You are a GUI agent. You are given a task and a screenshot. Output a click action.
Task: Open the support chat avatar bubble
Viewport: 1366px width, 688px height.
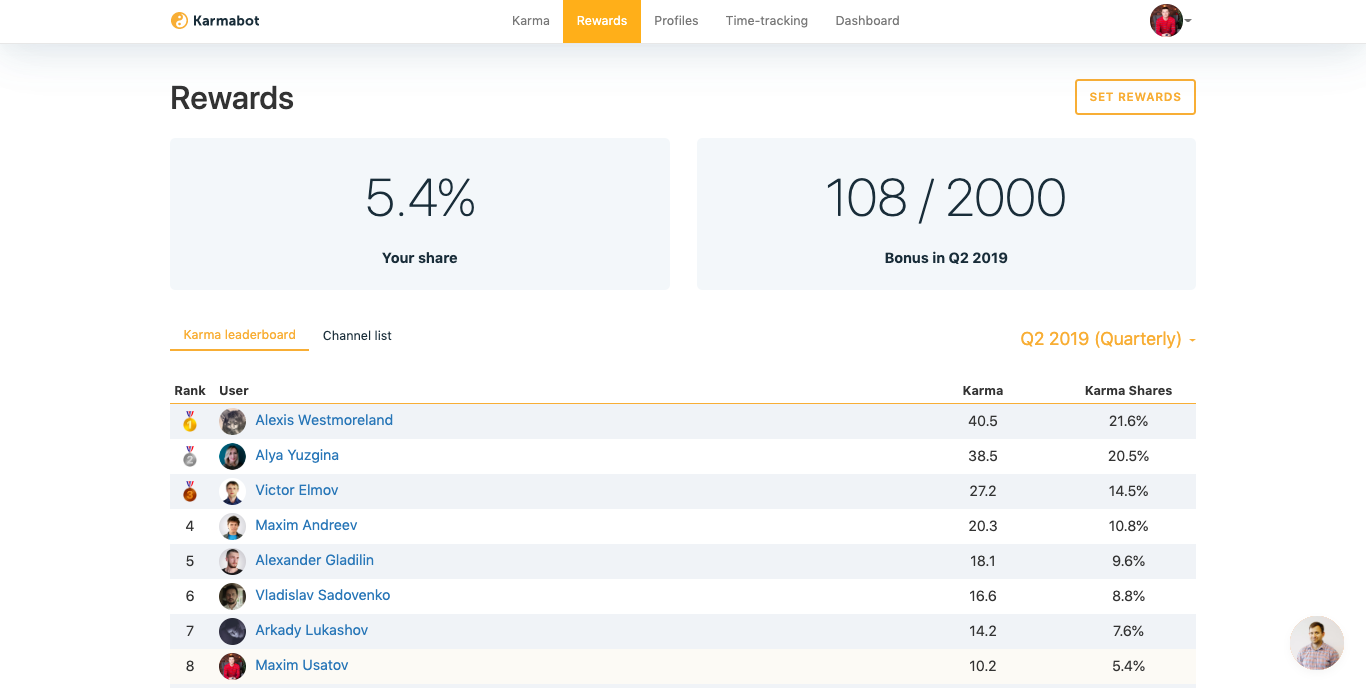(x=1316, y=643)
